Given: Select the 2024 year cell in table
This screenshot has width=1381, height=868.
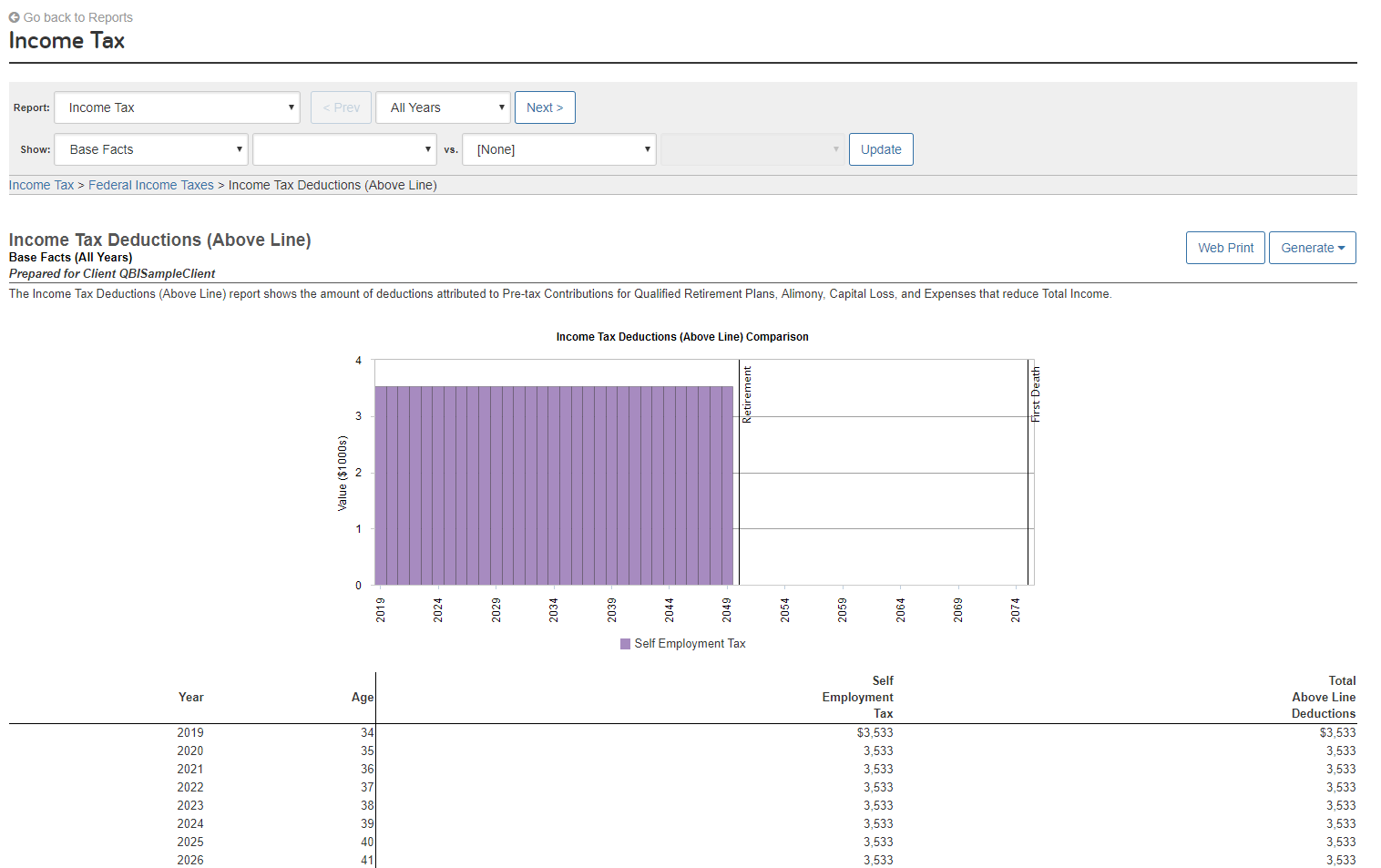Looking at the screenshot, I should pos(190,823).
